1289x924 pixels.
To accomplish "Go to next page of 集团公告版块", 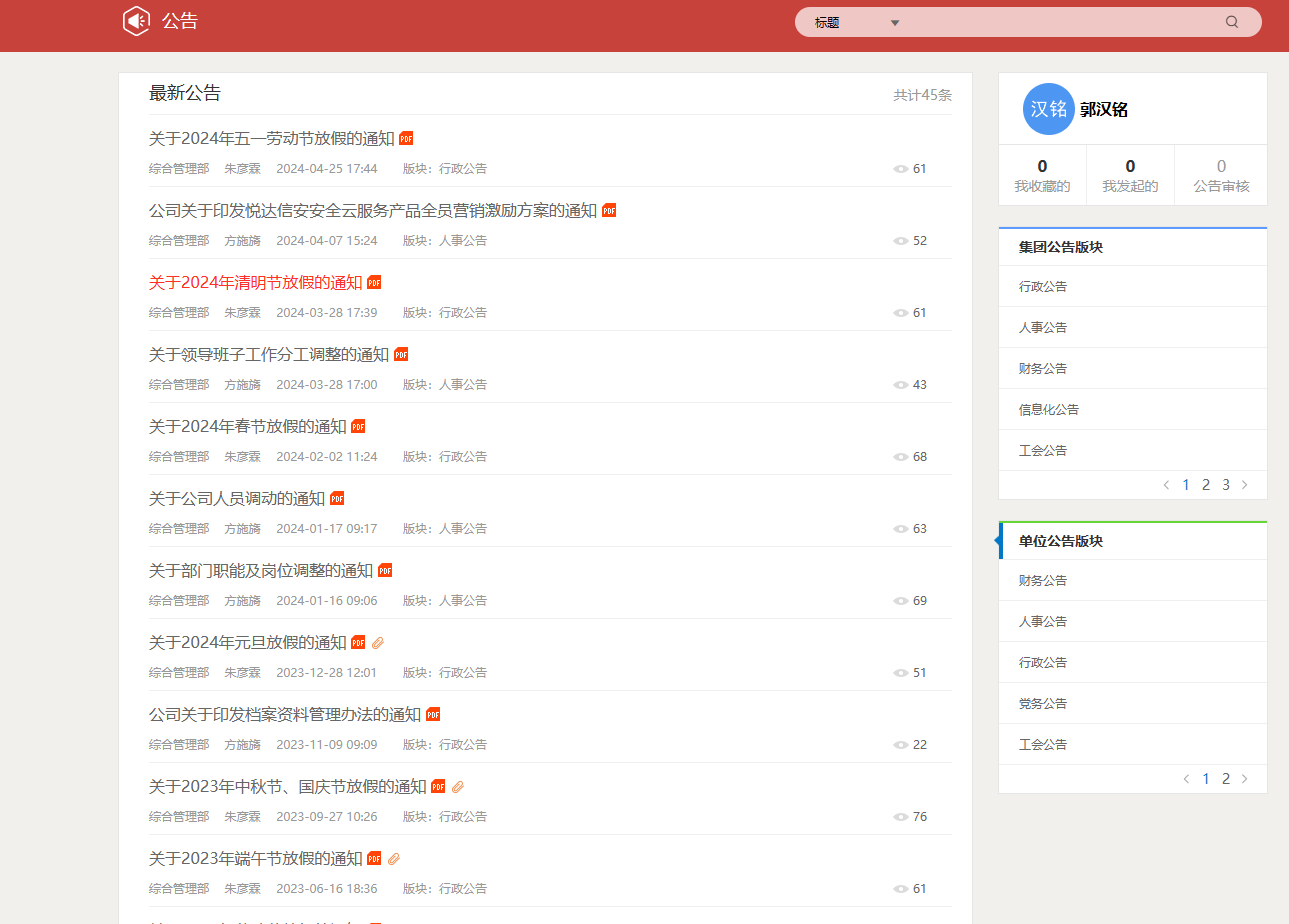I will [1245, 485].
